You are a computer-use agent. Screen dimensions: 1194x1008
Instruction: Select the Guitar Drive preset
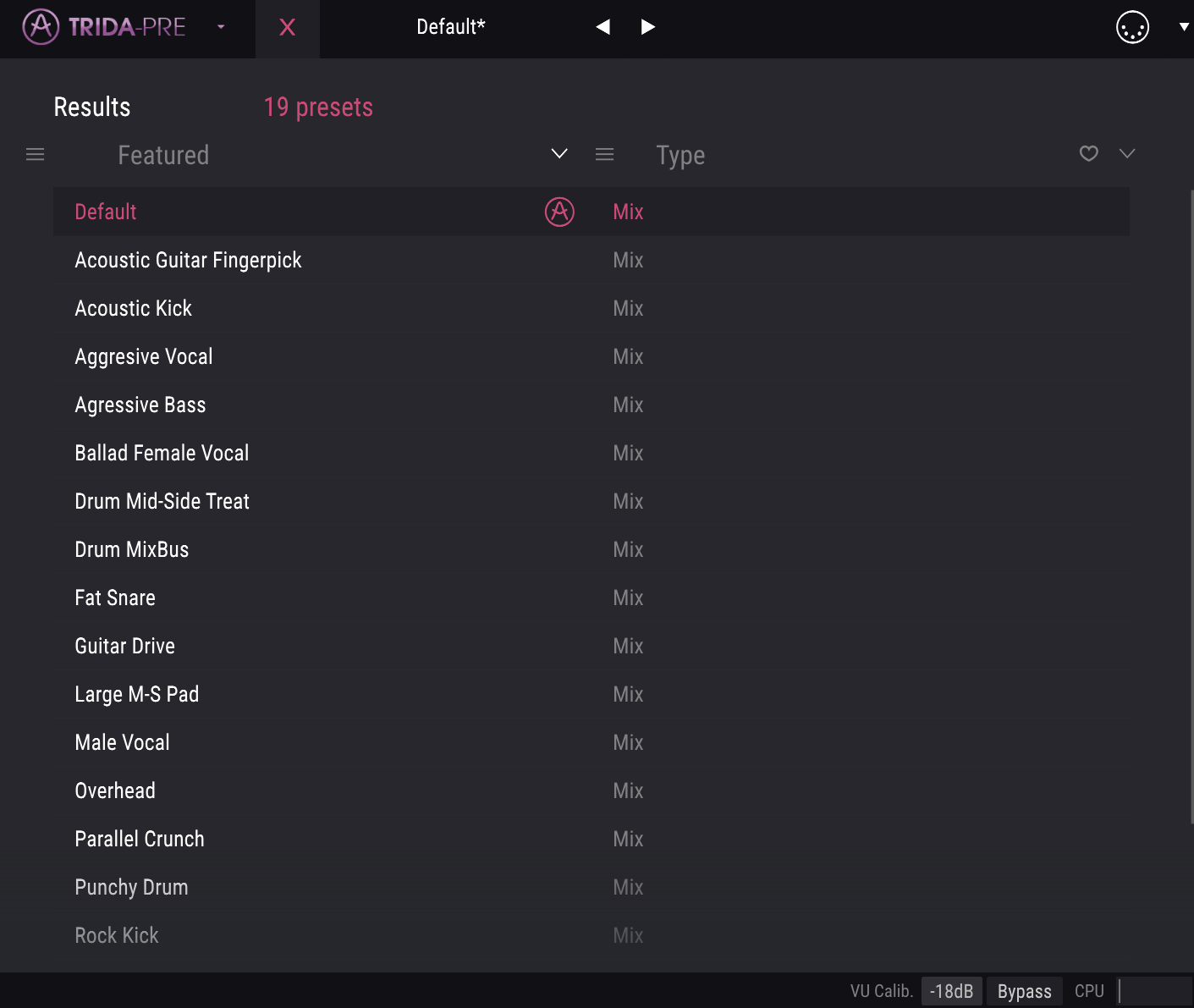tap(124, 646)
